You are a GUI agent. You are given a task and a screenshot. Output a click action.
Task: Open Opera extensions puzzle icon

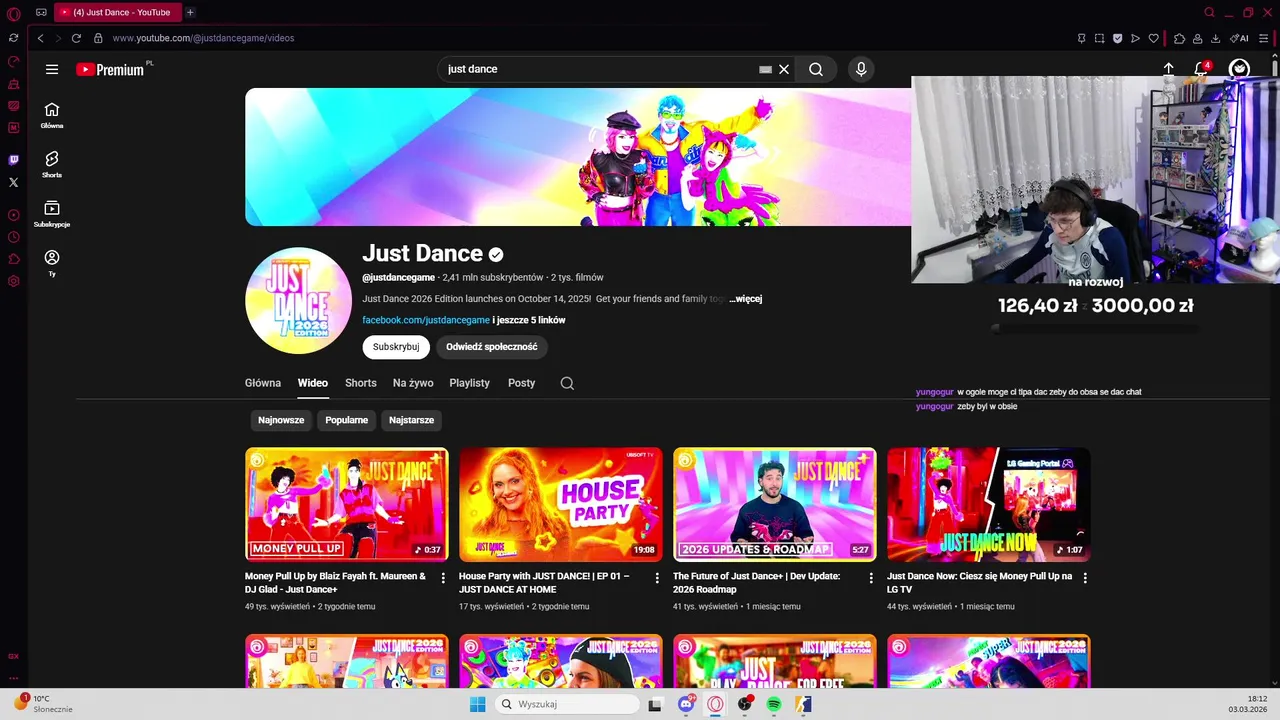[1179, 38]
